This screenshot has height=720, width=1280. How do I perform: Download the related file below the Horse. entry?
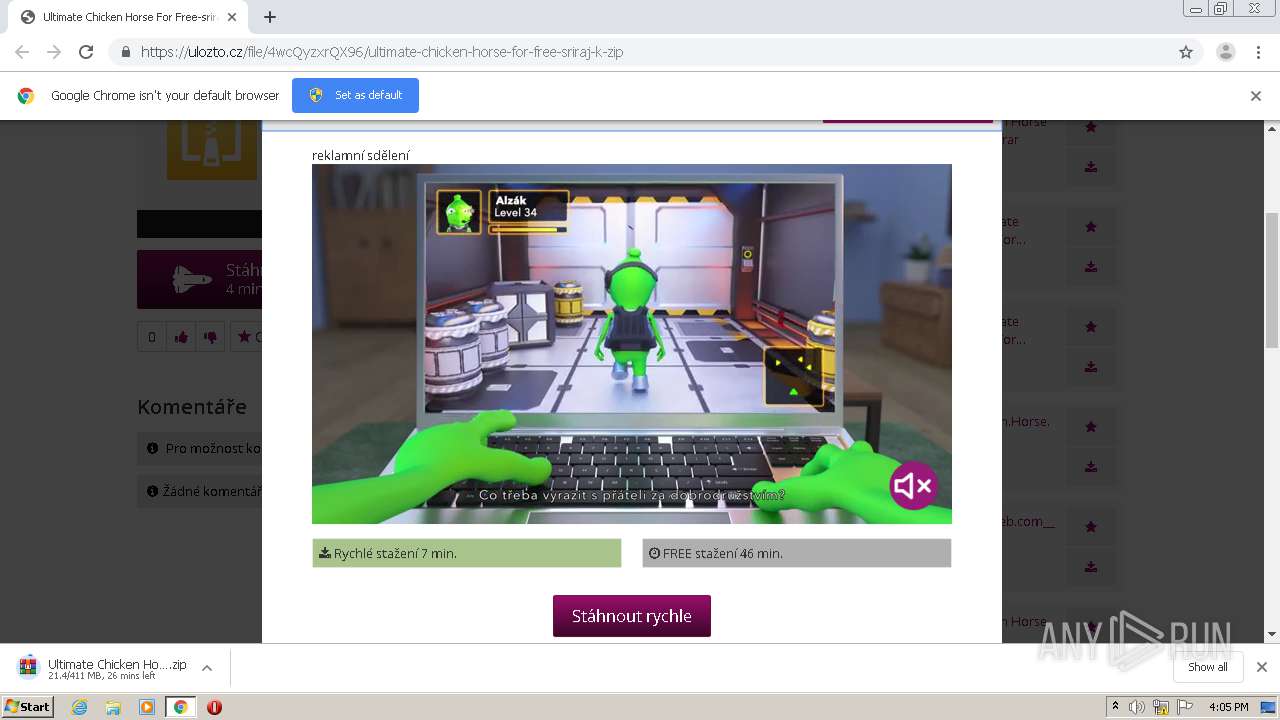(1091, 467)
